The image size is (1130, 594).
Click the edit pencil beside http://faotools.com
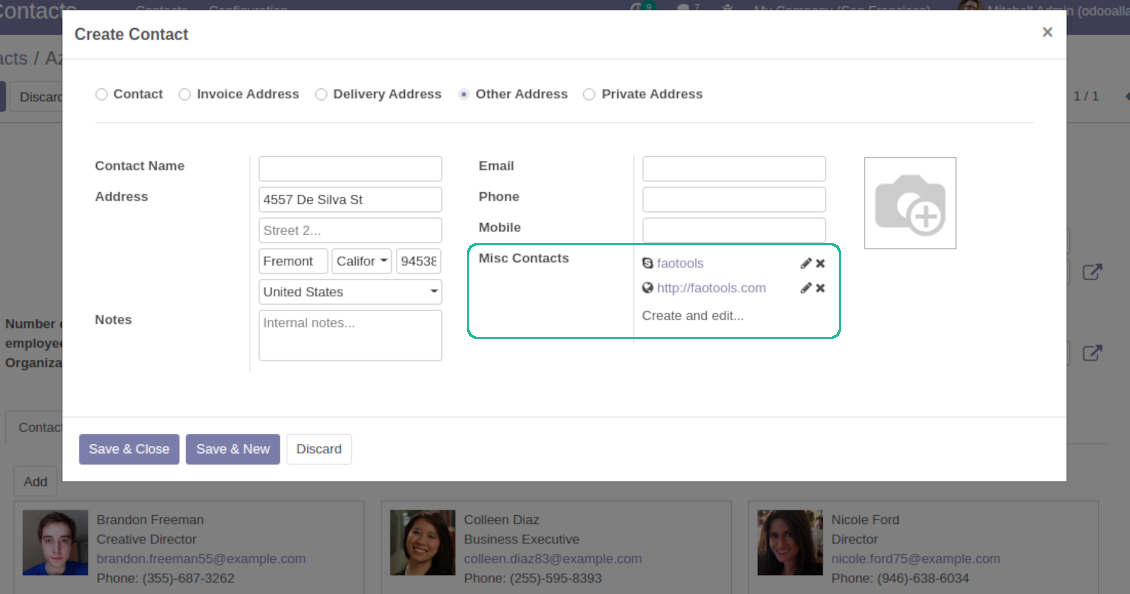click(806, 288)
